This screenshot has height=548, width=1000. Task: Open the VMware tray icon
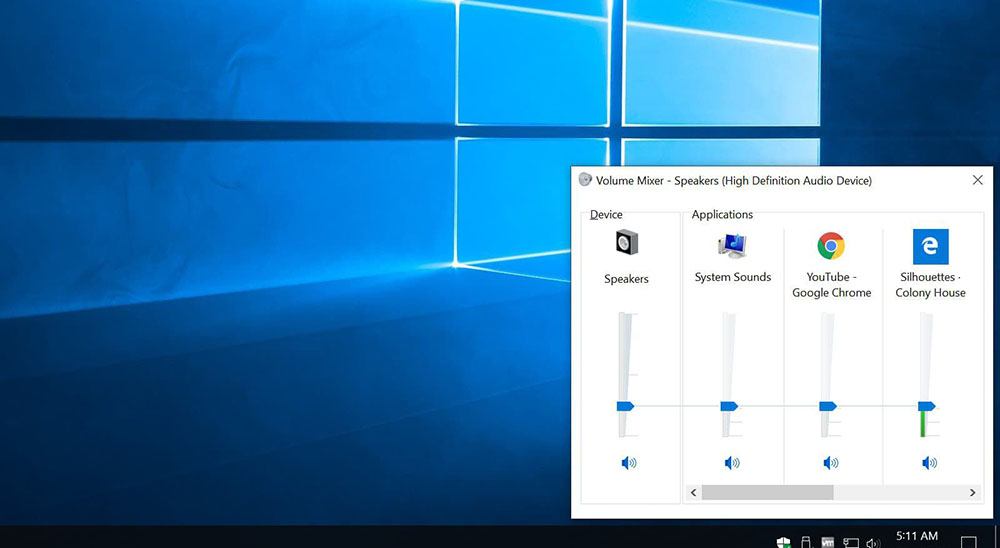click(828, 542)
